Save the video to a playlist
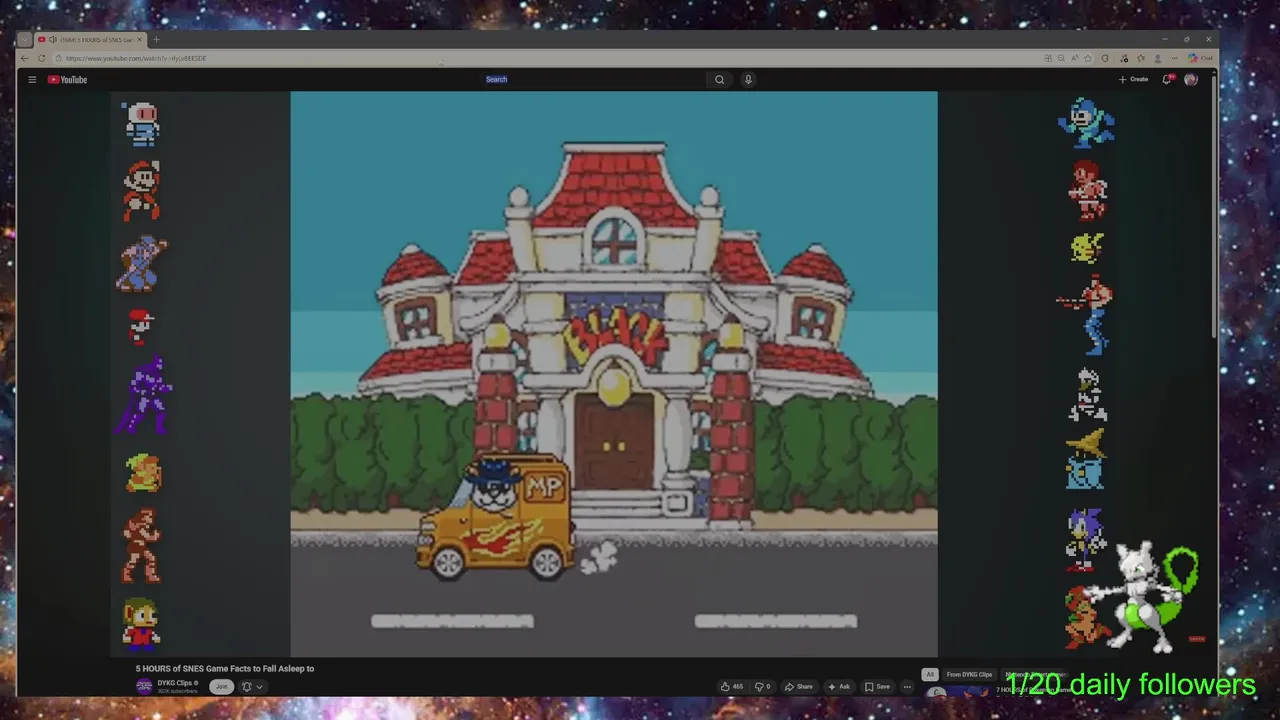The height and width of the screenshot is (720, 1280). tap(877, 687)
